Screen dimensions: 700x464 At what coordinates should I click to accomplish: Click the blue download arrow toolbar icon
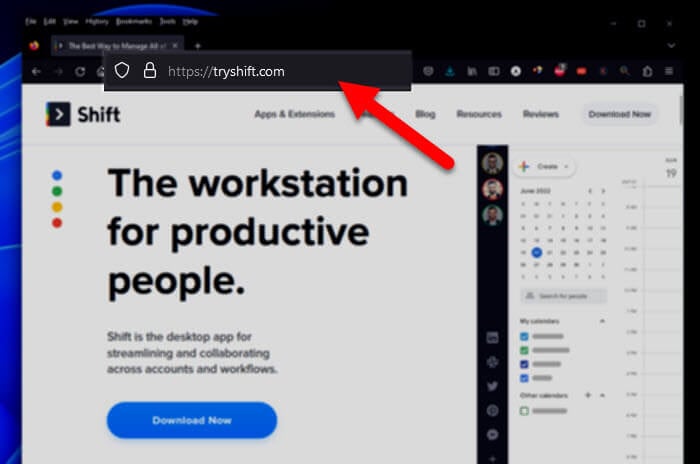450,71
